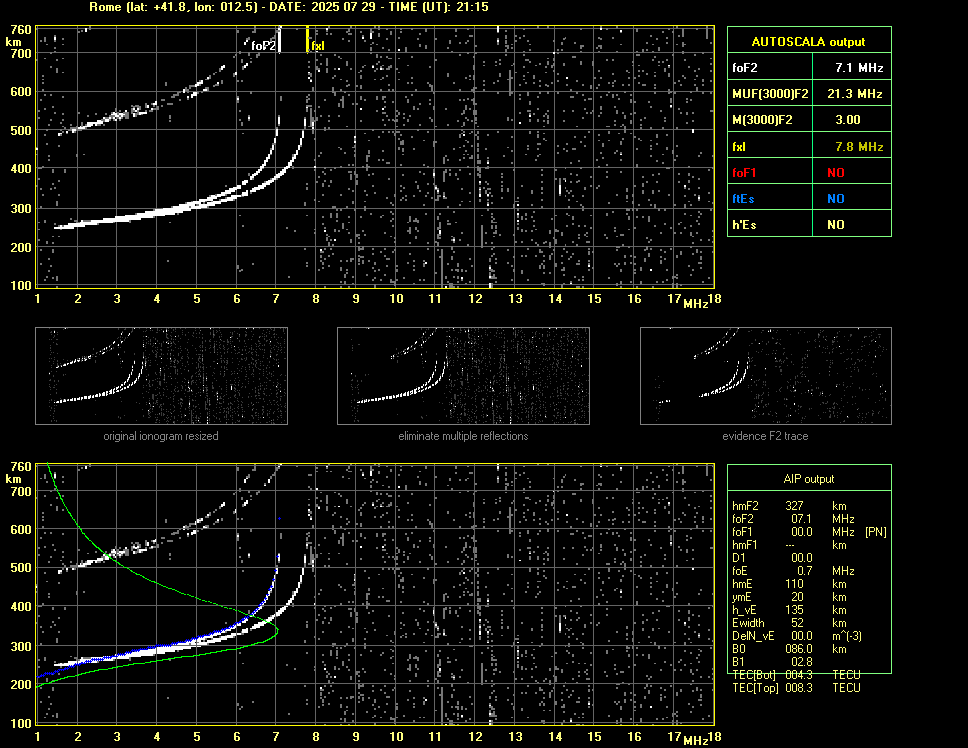Click the 760 km label on lower ionogram
The width and height of the screenshot is (968, 748).
(20, 467)
